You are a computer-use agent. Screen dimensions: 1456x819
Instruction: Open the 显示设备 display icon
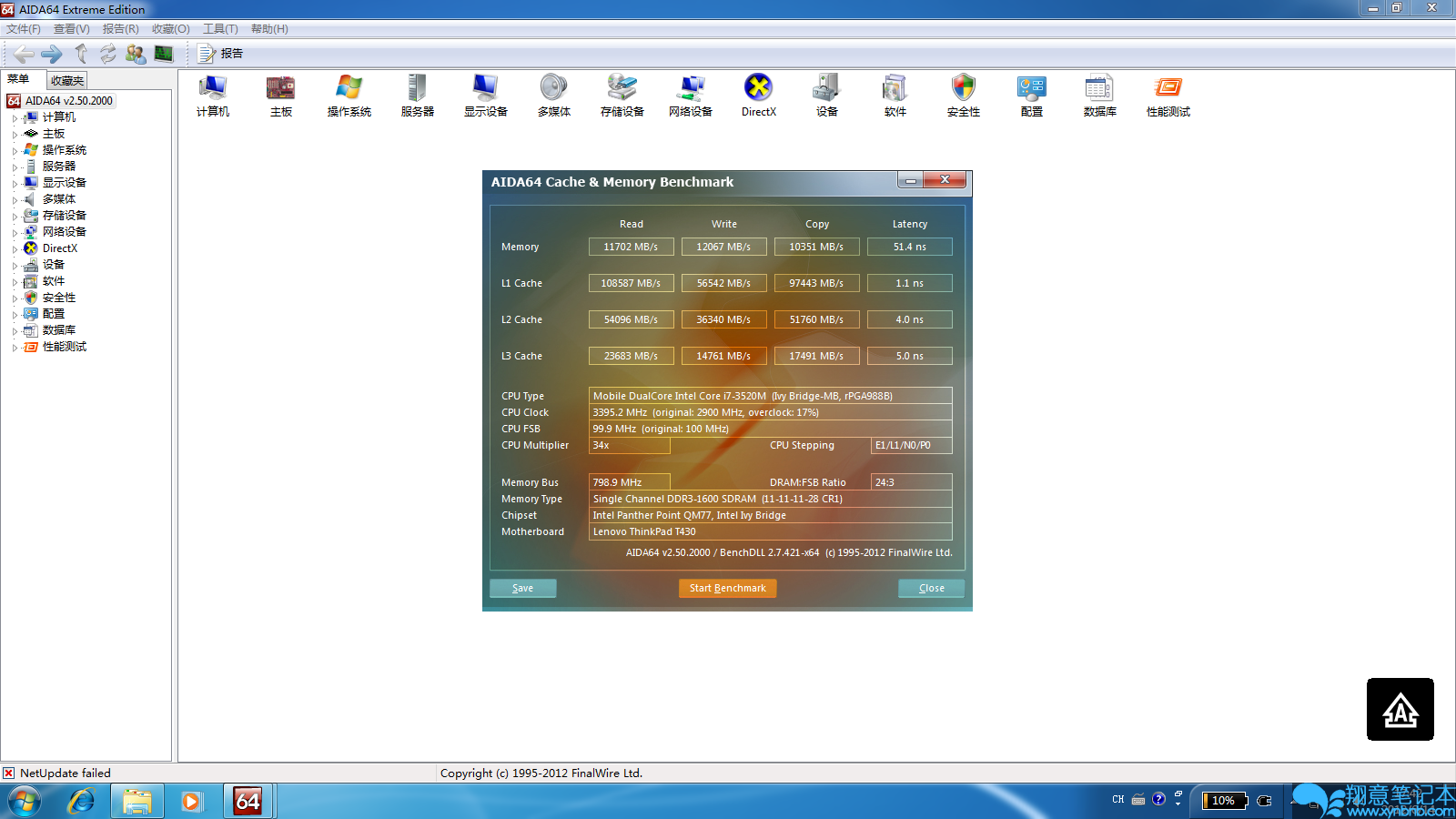pyautogui.click(x=486, y=96)
